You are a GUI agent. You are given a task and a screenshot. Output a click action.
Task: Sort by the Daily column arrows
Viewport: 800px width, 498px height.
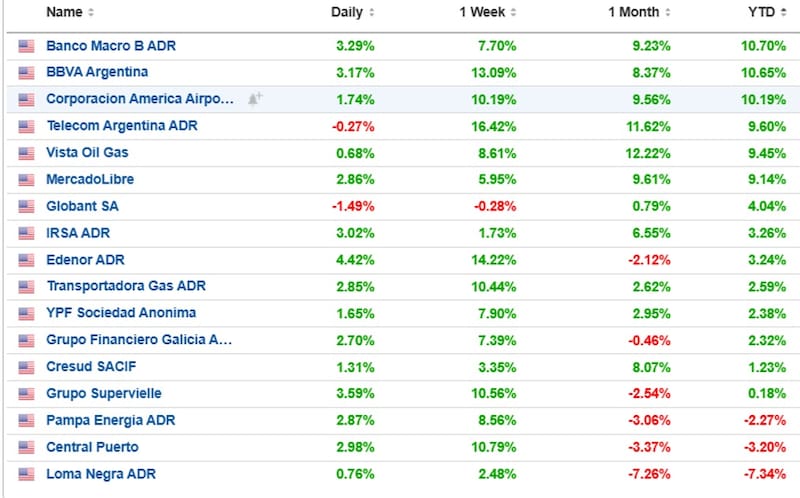tap(372, 13)
